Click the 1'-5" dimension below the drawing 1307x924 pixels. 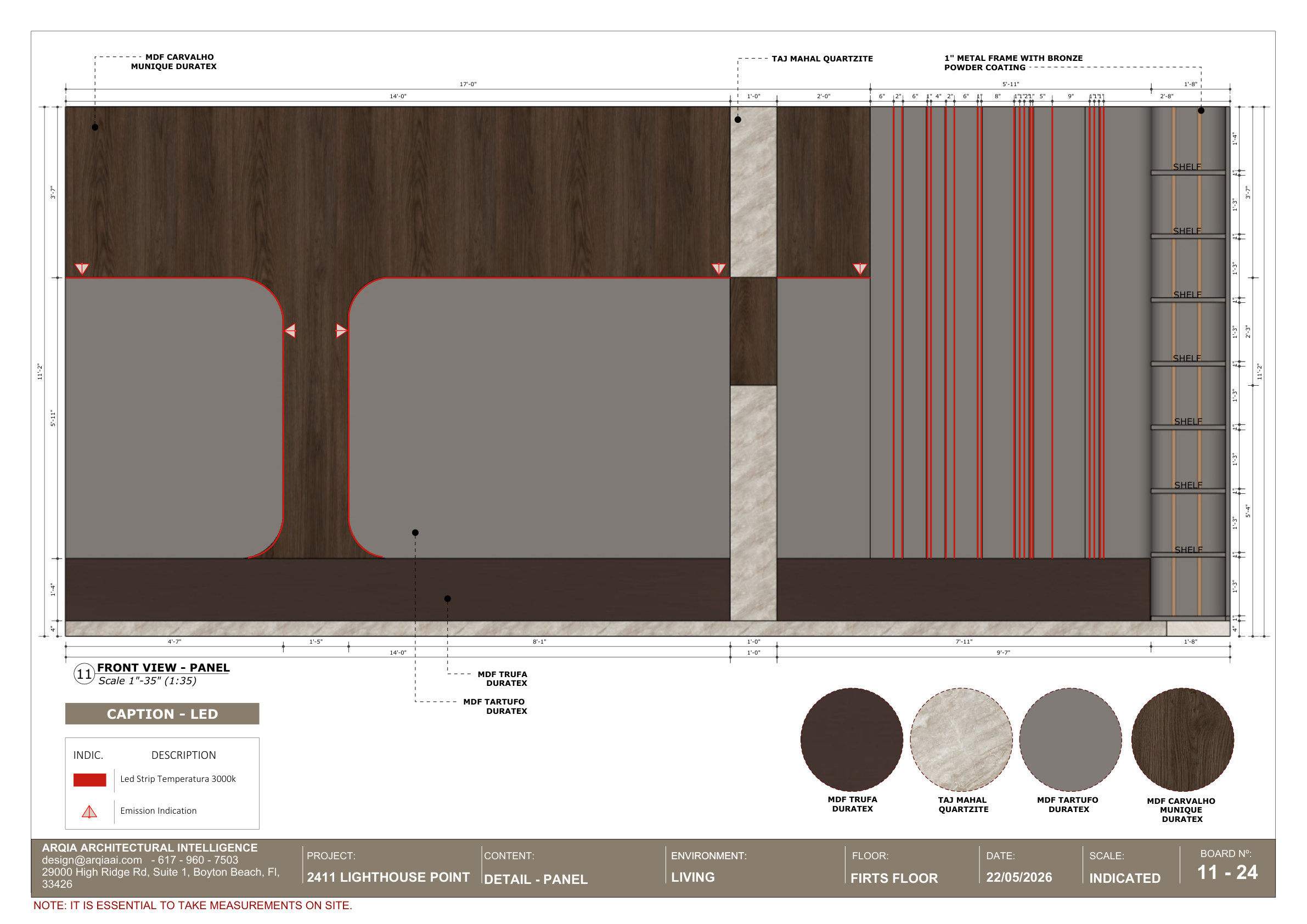click(316, 641)
